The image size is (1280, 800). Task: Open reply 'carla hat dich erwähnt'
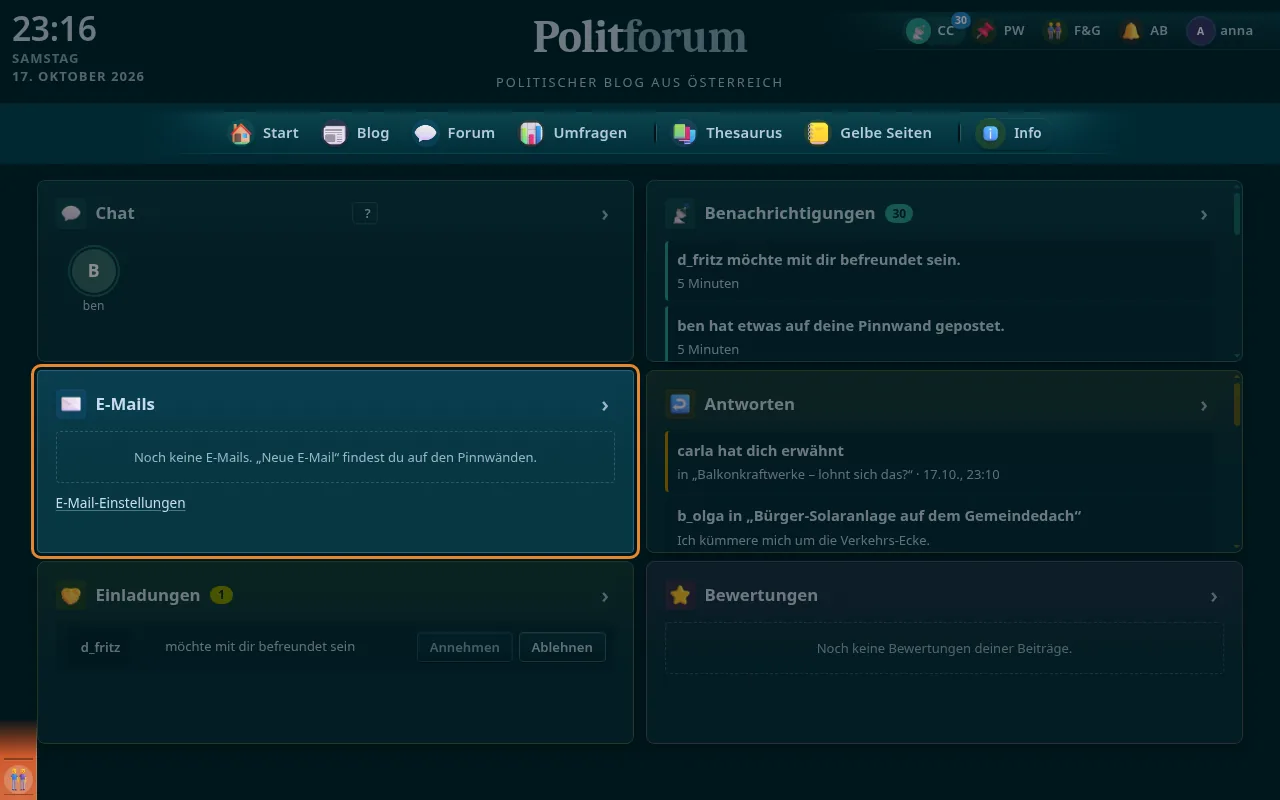(x=941, y=462)
